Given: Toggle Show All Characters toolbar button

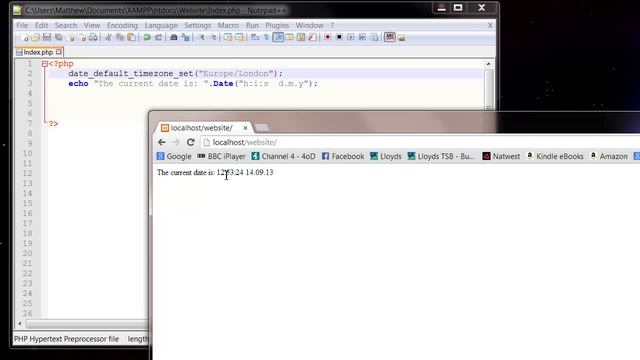Looking at the screenshot, I should point(266,38).
